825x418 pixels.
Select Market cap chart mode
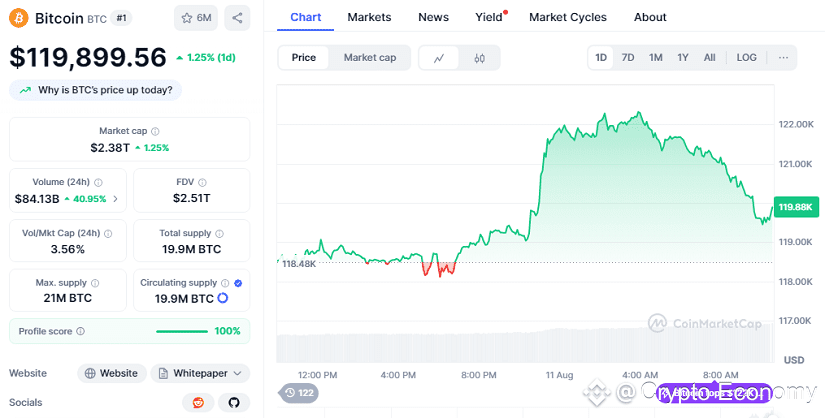[370, 58]
